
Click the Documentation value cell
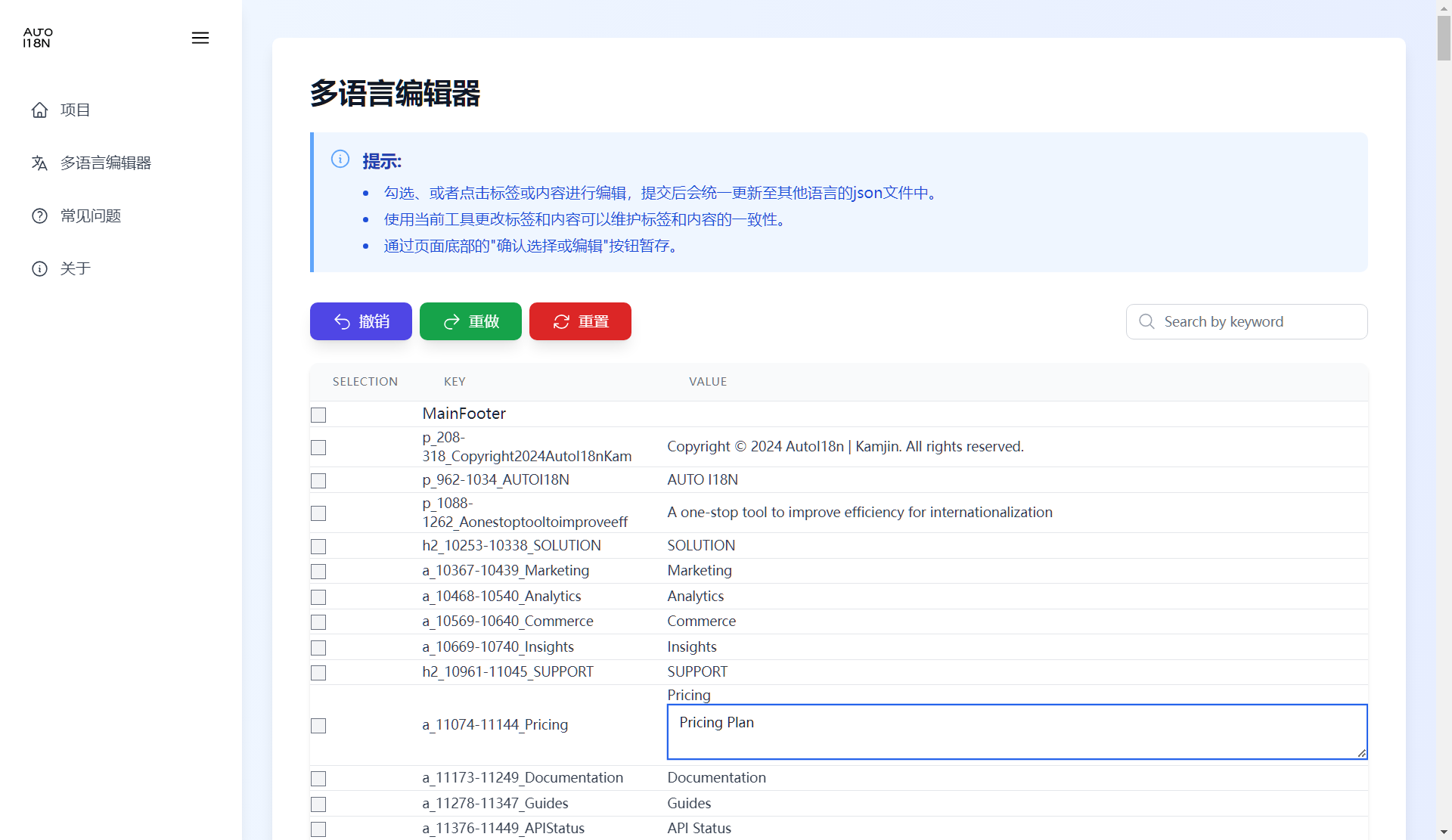(x=717, y=778)
